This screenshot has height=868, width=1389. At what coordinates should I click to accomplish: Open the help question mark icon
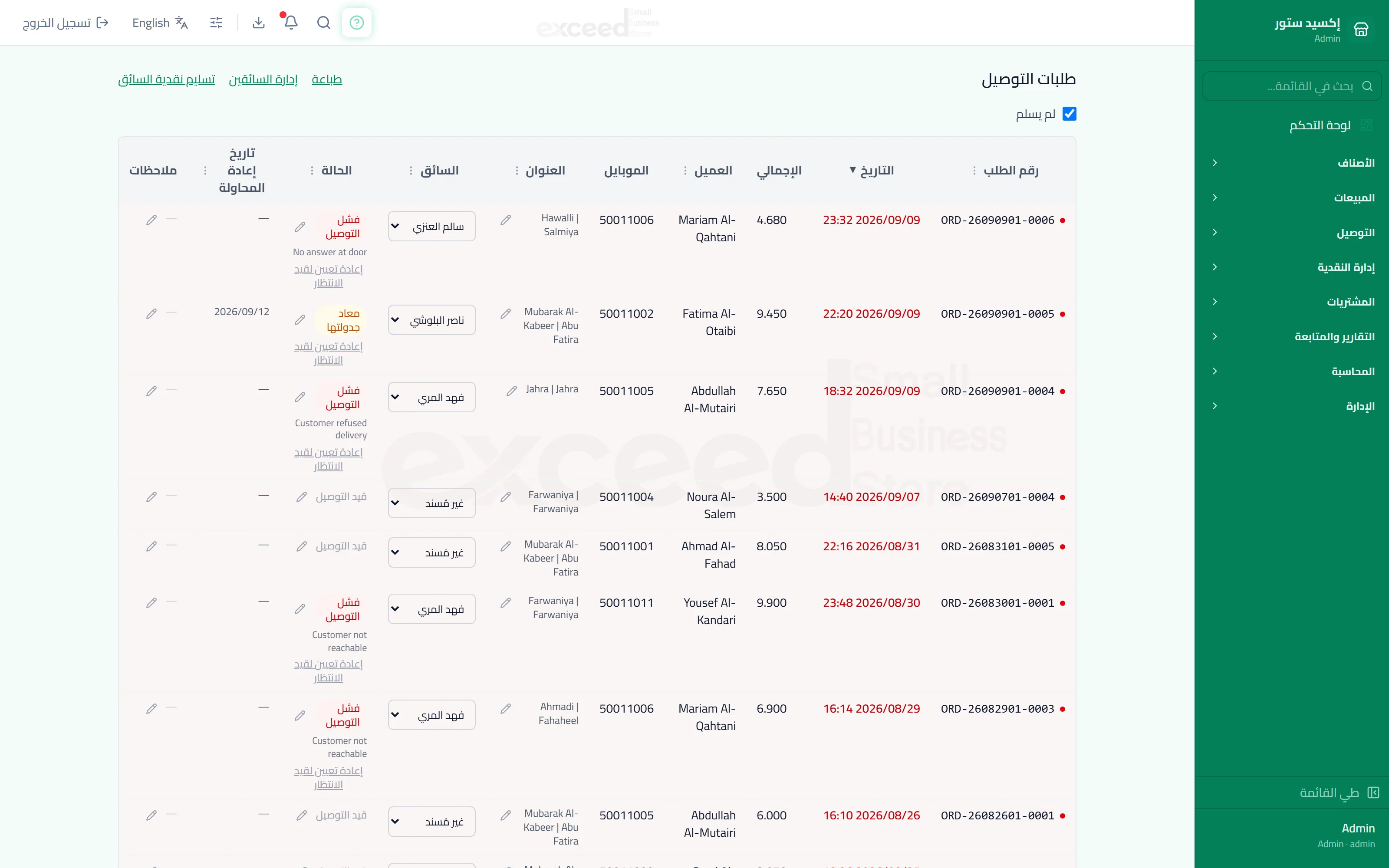(356, 23)
